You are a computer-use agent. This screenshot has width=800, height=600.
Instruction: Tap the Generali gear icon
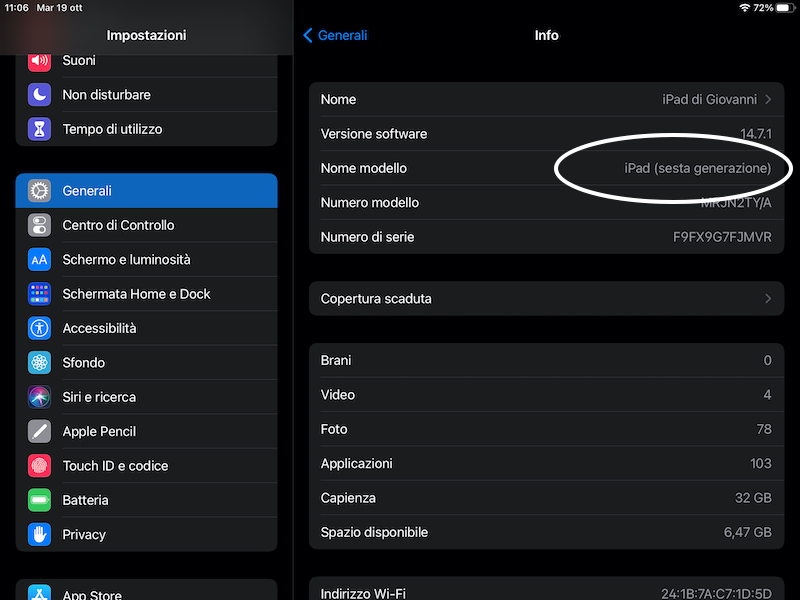(39, 191)
